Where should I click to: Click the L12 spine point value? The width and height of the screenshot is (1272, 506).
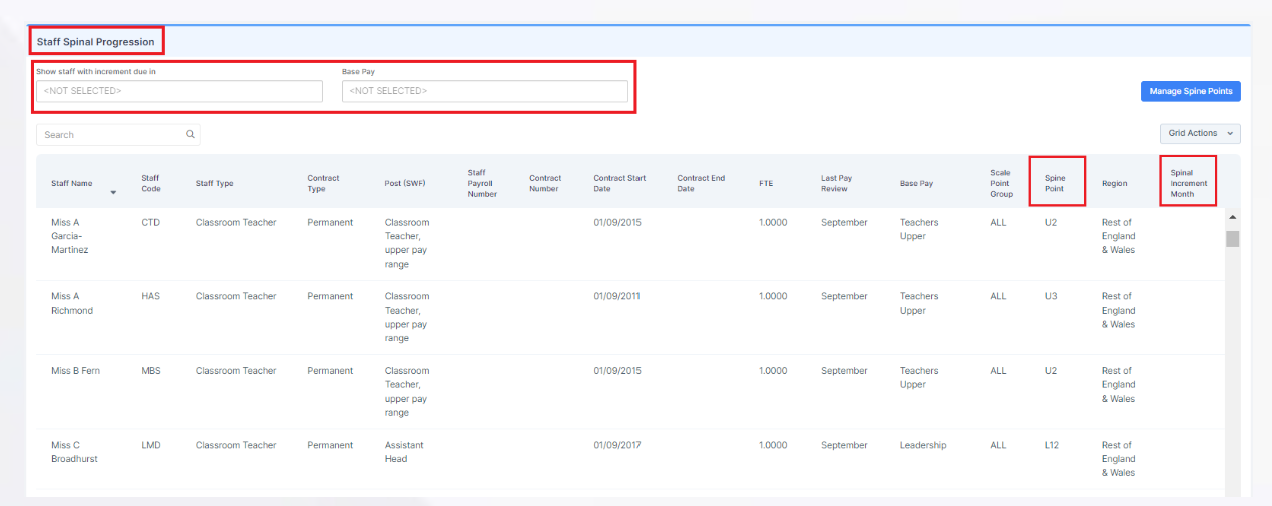(x=1051, y=445)
